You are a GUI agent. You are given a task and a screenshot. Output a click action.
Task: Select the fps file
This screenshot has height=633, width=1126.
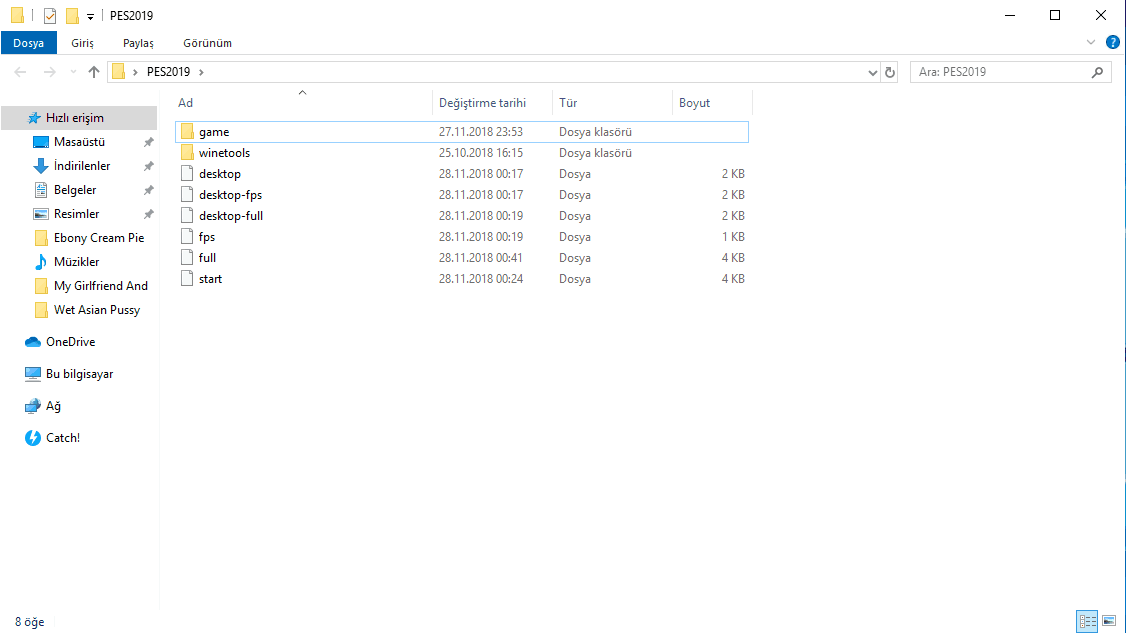[462, 236]
